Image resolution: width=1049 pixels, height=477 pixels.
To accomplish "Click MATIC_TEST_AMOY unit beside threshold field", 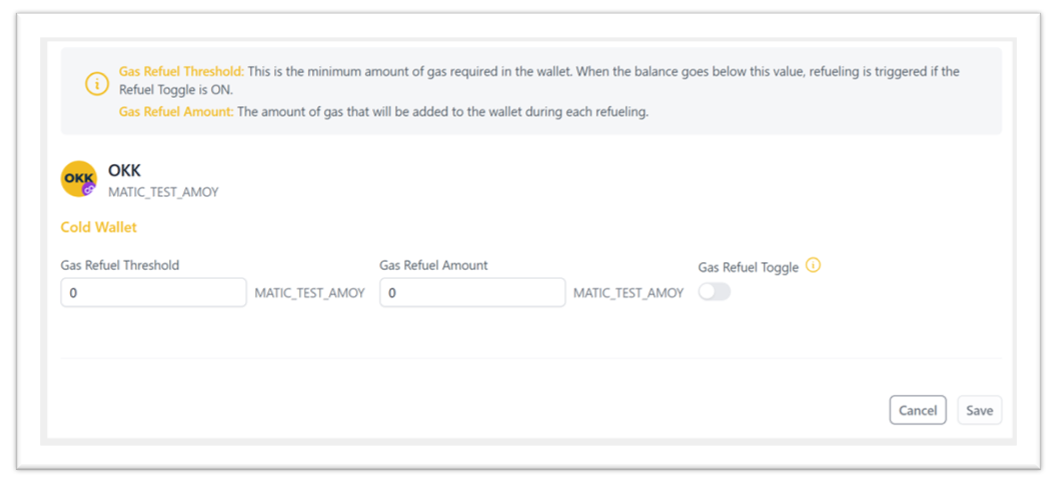I will pyautogui.click(x=310, y=292).
